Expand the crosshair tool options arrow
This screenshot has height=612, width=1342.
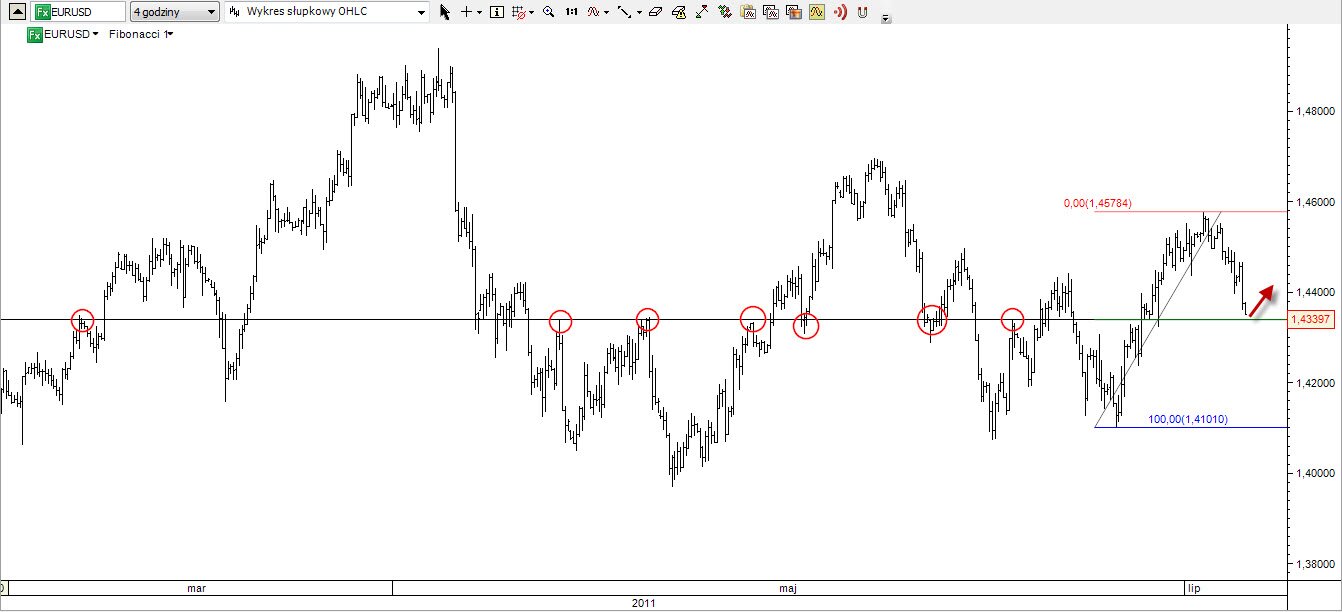coord(479,12)
